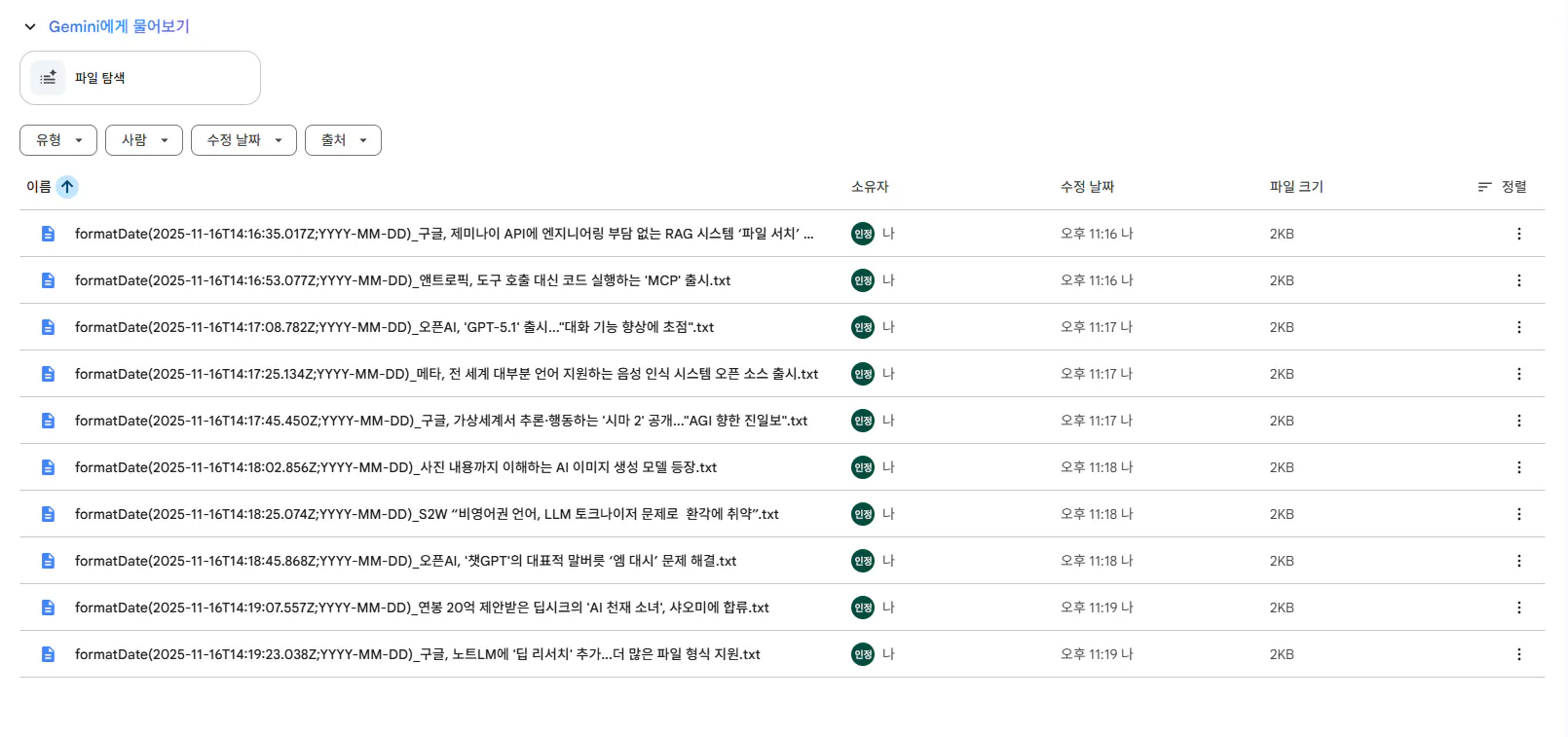The width and height of the screenshot is (1568, 737).
Task: Select the file 사진 내용까지 이해하는 AI 이미지 생성 모델 등장.txt
Action: [395, 467]
